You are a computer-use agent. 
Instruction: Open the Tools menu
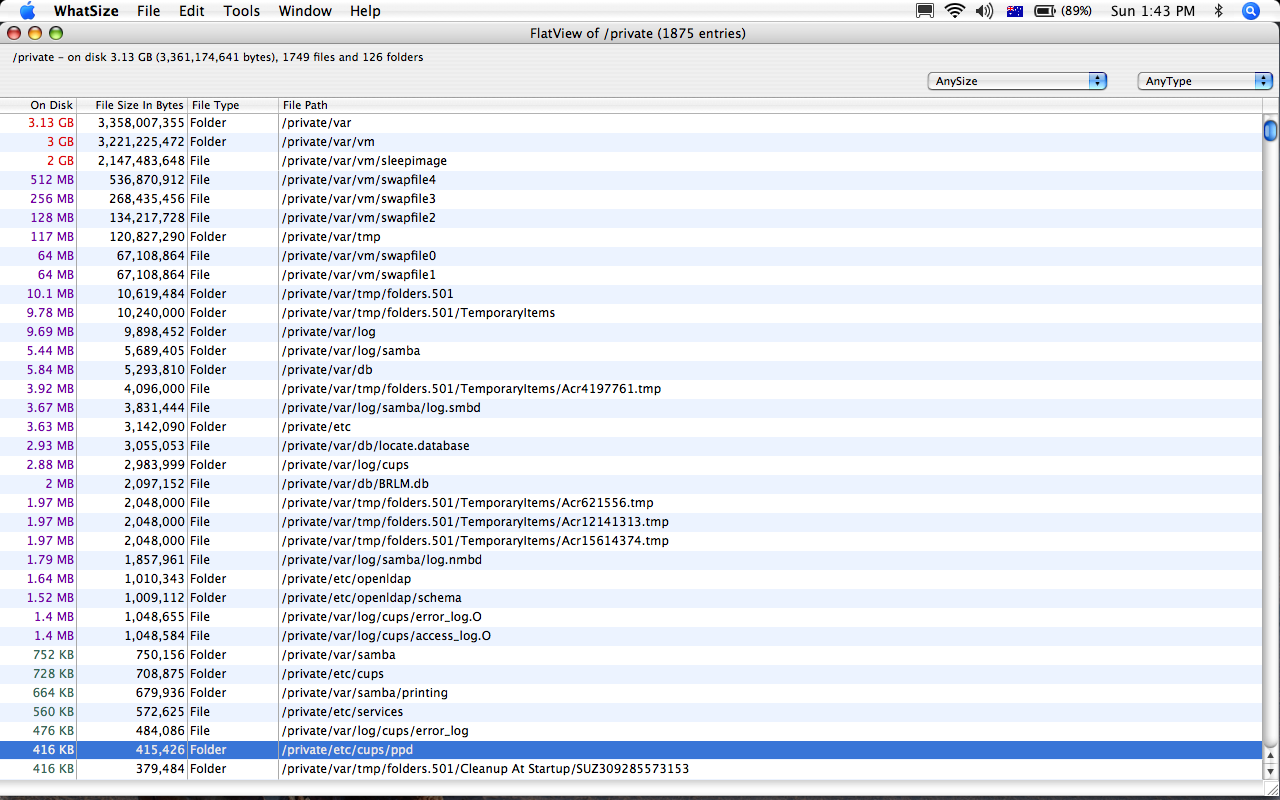pyautogui.click(x=241, y=11)
